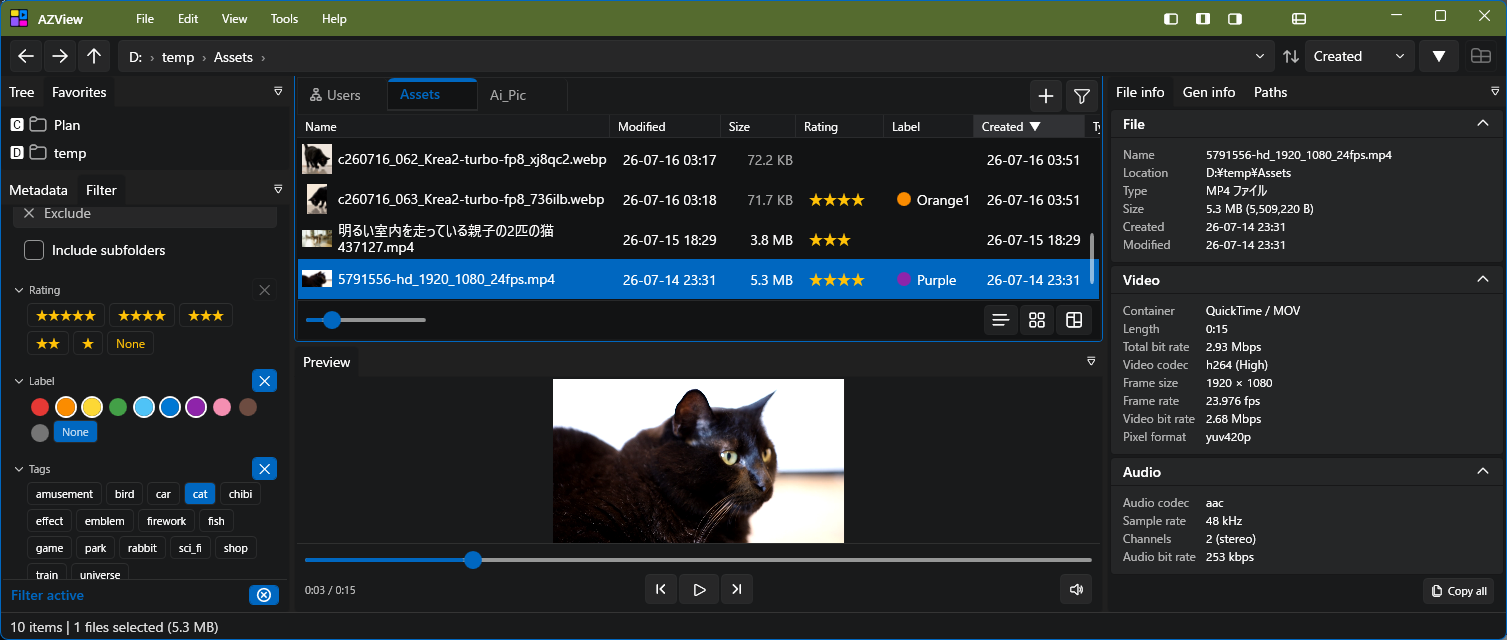Collapse the Audio section
Screen dimensions: 1507x640
point(1483,471)
